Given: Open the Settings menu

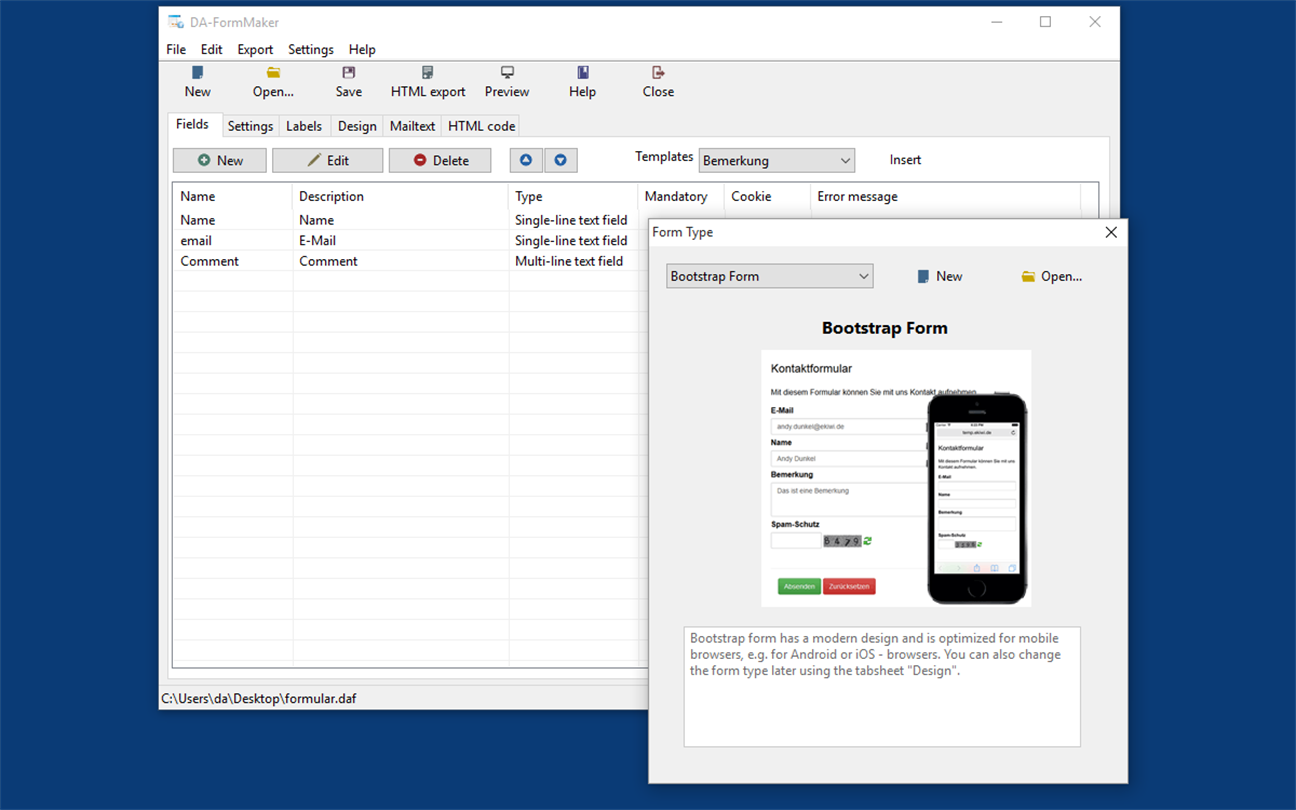Looking at the screenshot, I should click(x=311, y=49).
